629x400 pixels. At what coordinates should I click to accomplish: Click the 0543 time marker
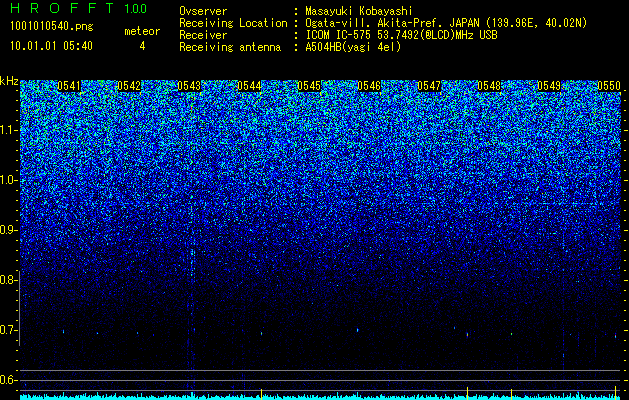point(189,86)
